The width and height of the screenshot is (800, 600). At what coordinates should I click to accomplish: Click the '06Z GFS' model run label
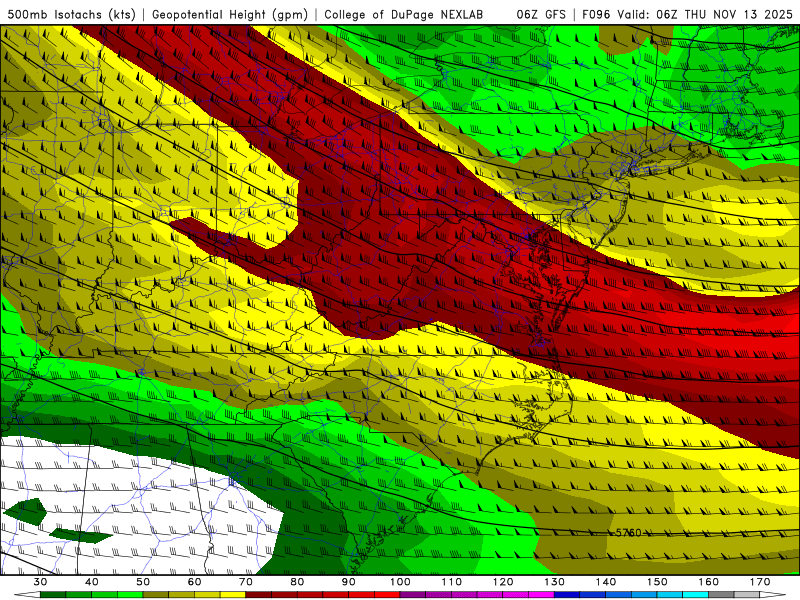(541, 14)
